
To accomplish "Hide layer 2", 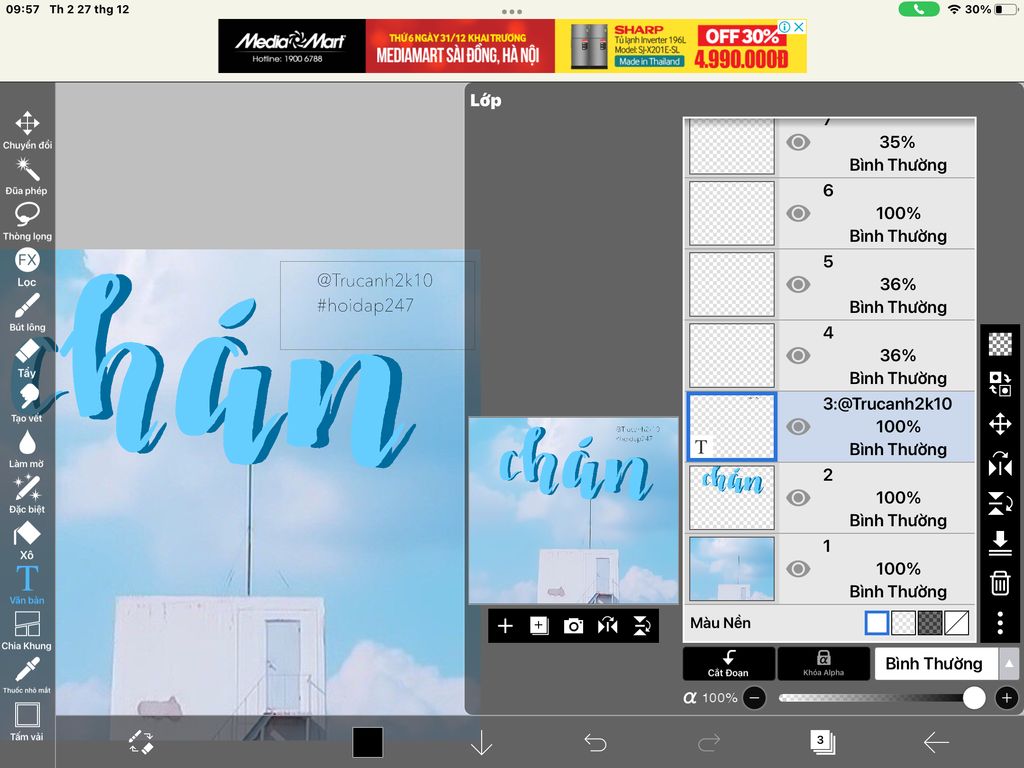I will click(x=797, y=498).
